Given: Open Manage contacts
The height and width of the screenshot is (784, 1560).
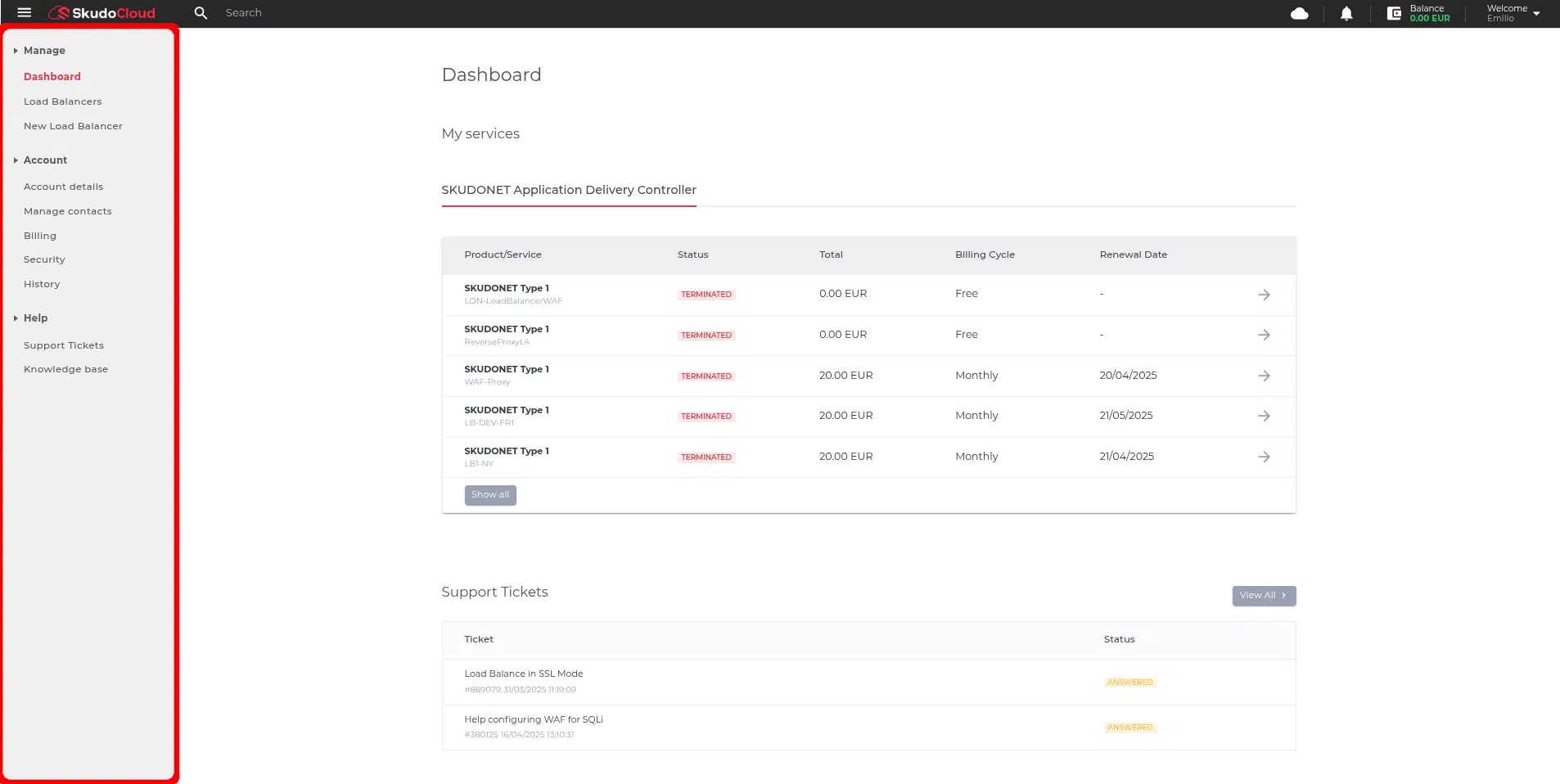Looking at the screenshot, I should [68, 211].
